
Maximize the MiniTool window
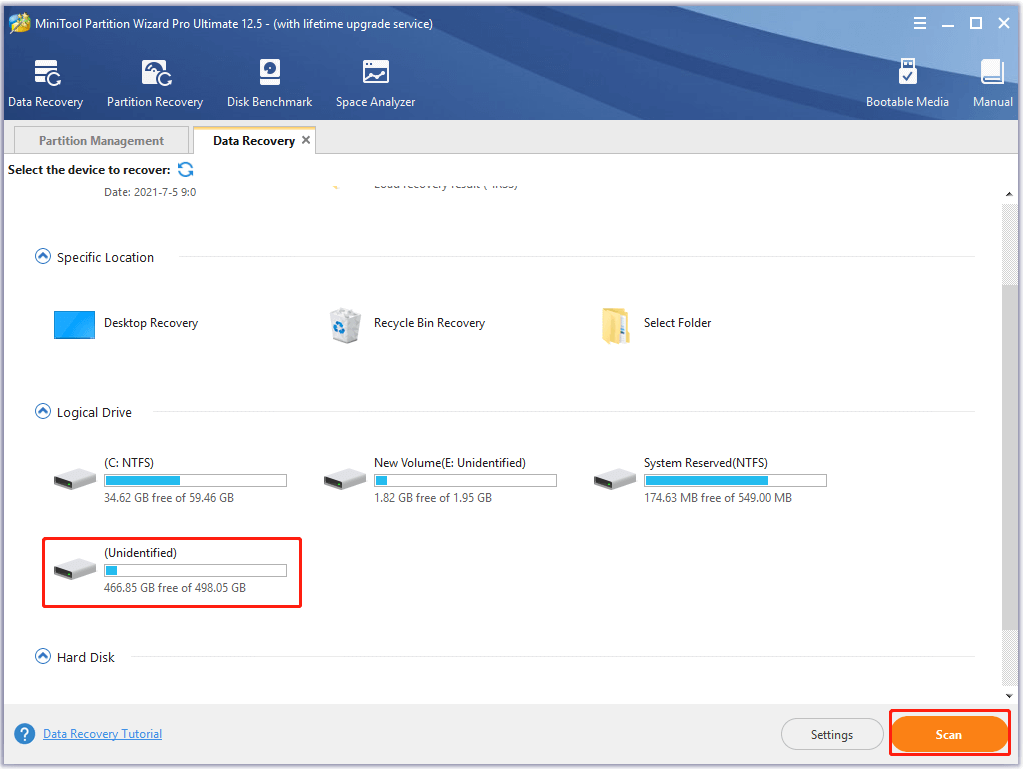976,24
